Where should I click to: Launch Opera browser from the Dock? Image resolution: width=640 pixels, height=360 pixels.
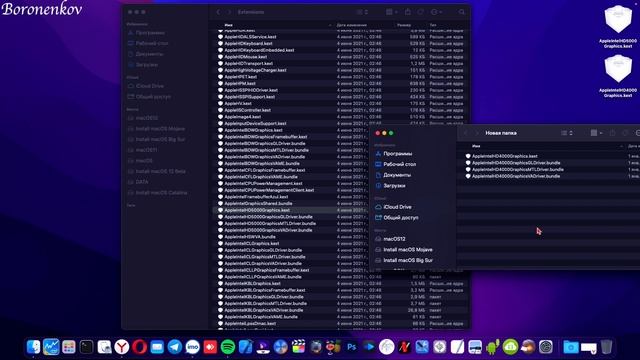140,347
